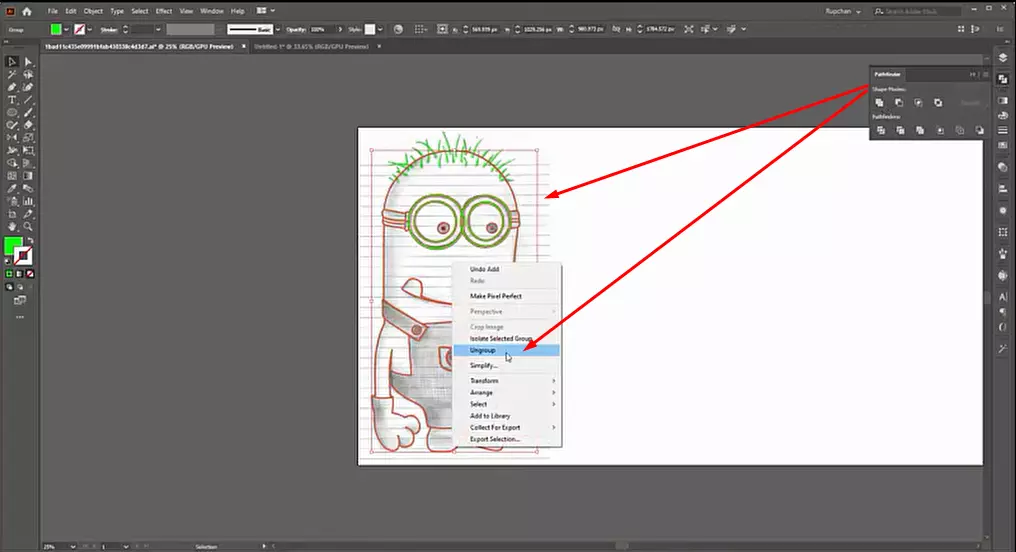1016x552 pixels.
Task: Swap fill and stroke colors
Action: tap(30, 240)
